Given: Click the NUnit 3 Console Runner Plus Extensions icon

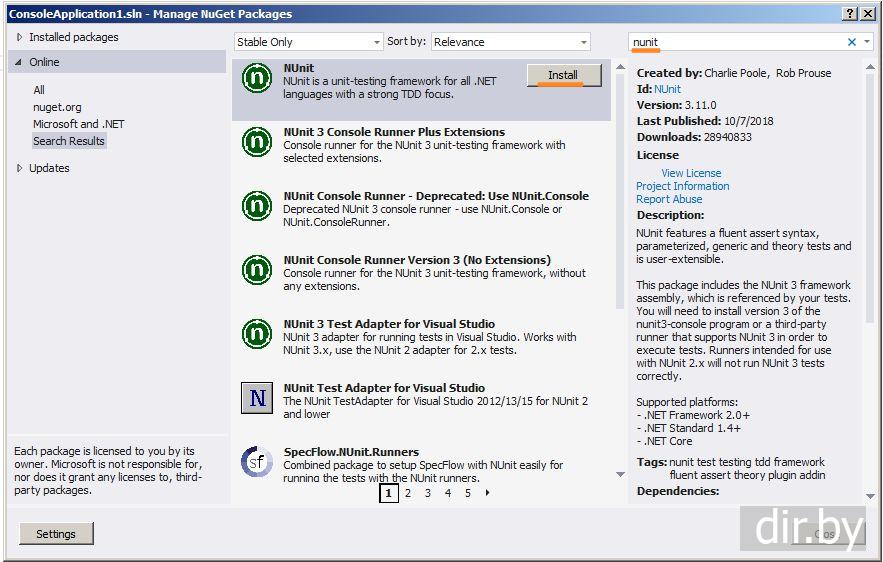Looking at the screenshot, I should click(x=257, y=142).
